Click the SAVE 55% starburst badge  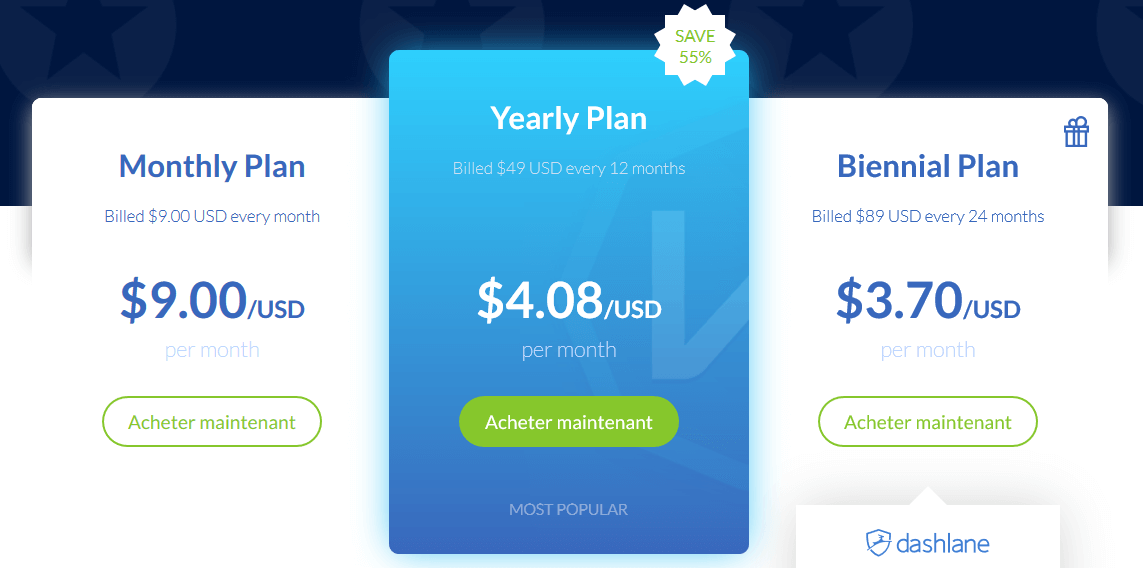pos(695,46)
